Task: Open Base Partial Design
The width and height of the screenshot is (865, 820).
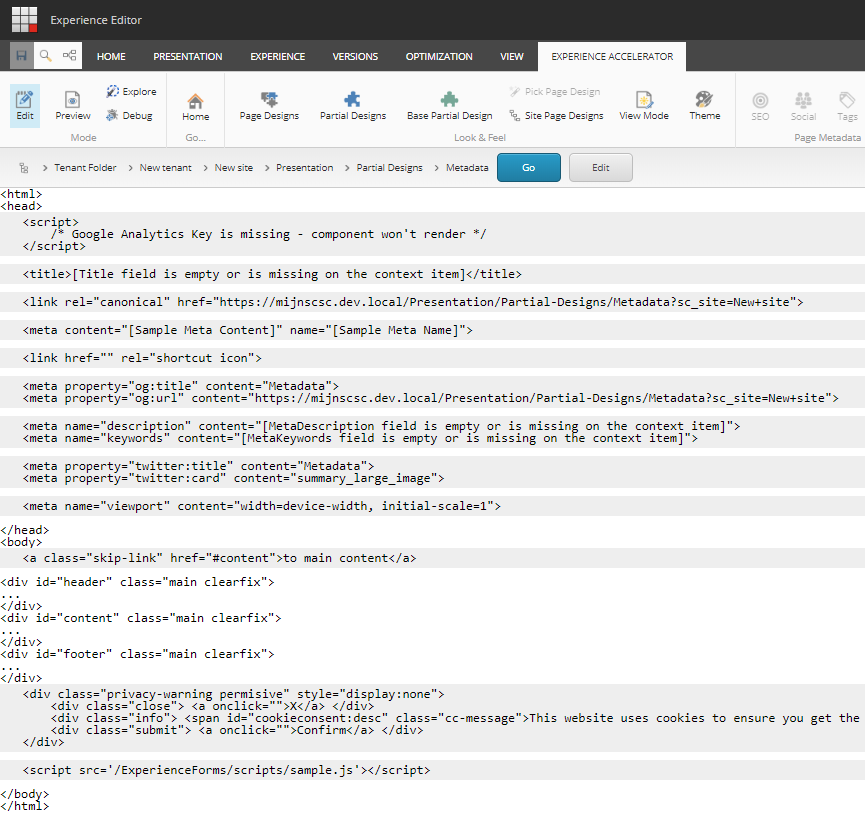Action: (x=450, y=106)
